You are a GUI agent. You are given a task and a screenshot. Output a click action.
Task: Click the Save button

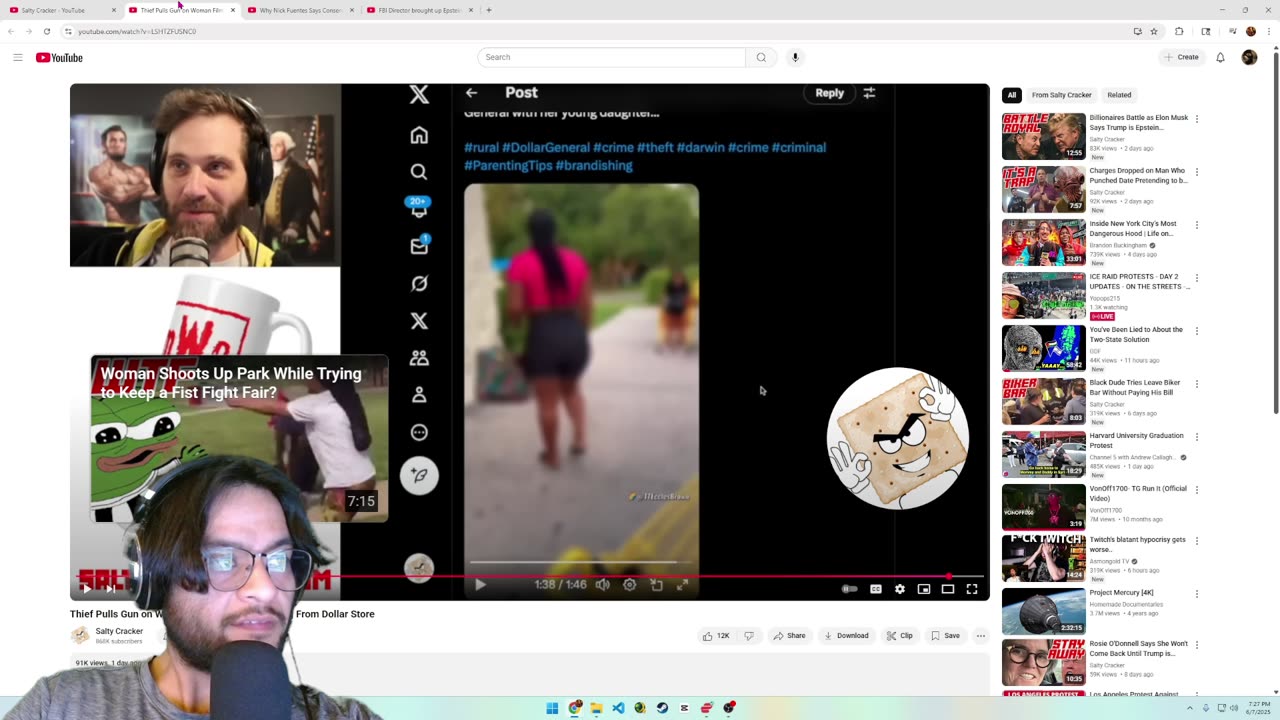pyautogui.click(x=946, y=635)
